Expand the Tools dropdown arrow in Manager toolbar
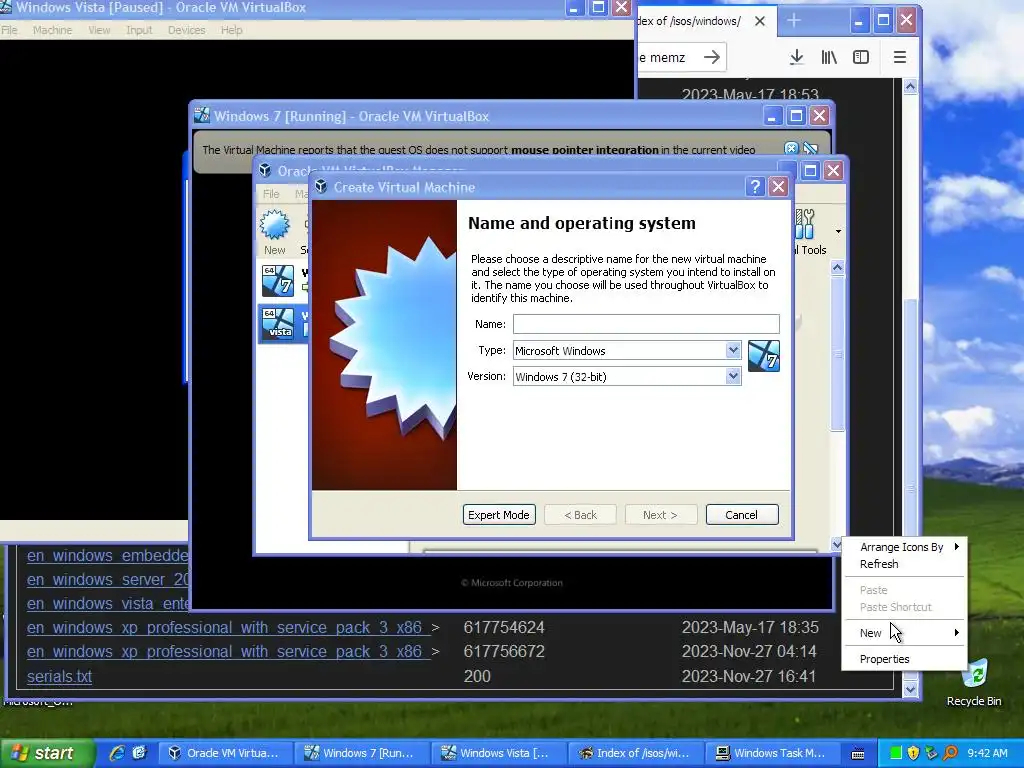Image resolution: width=1024 pixels, height=768 pixels. coord(838,231)
